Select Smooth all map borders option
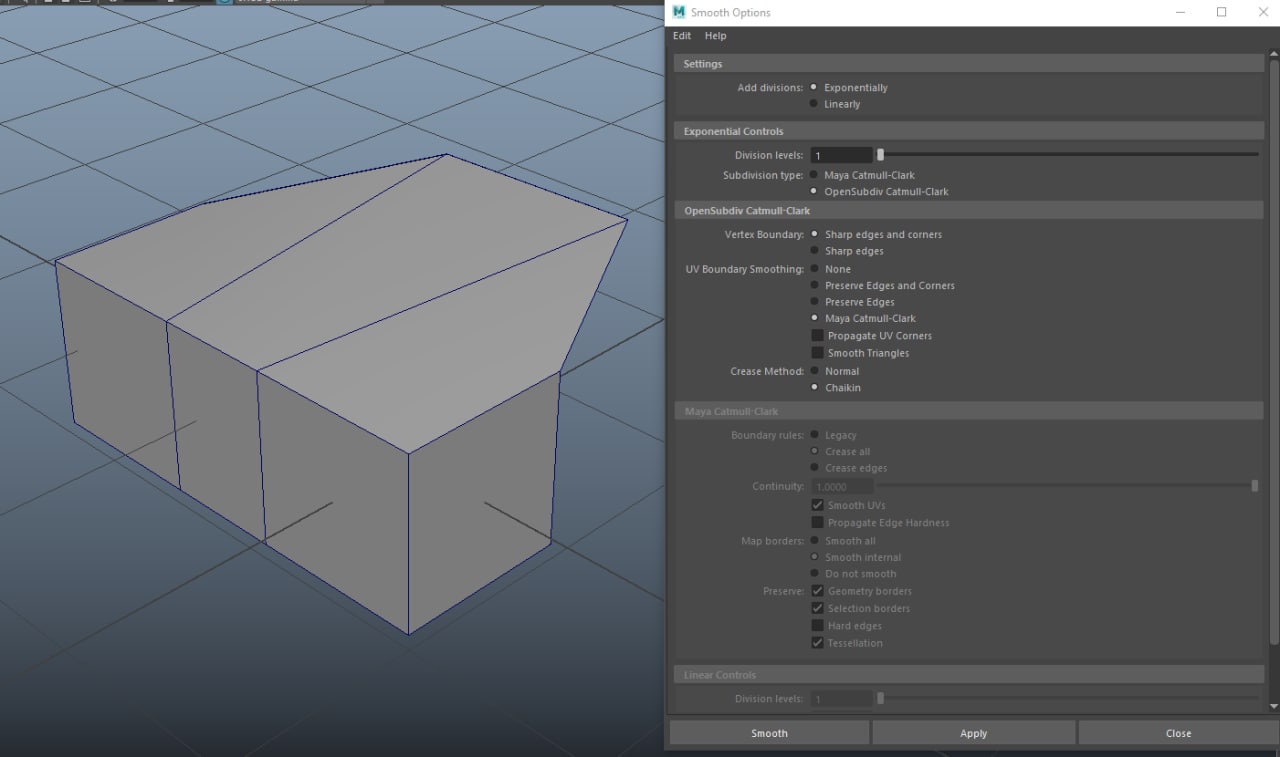The height and width of the screenshot is (757, 1280). [x=814, y=541]
